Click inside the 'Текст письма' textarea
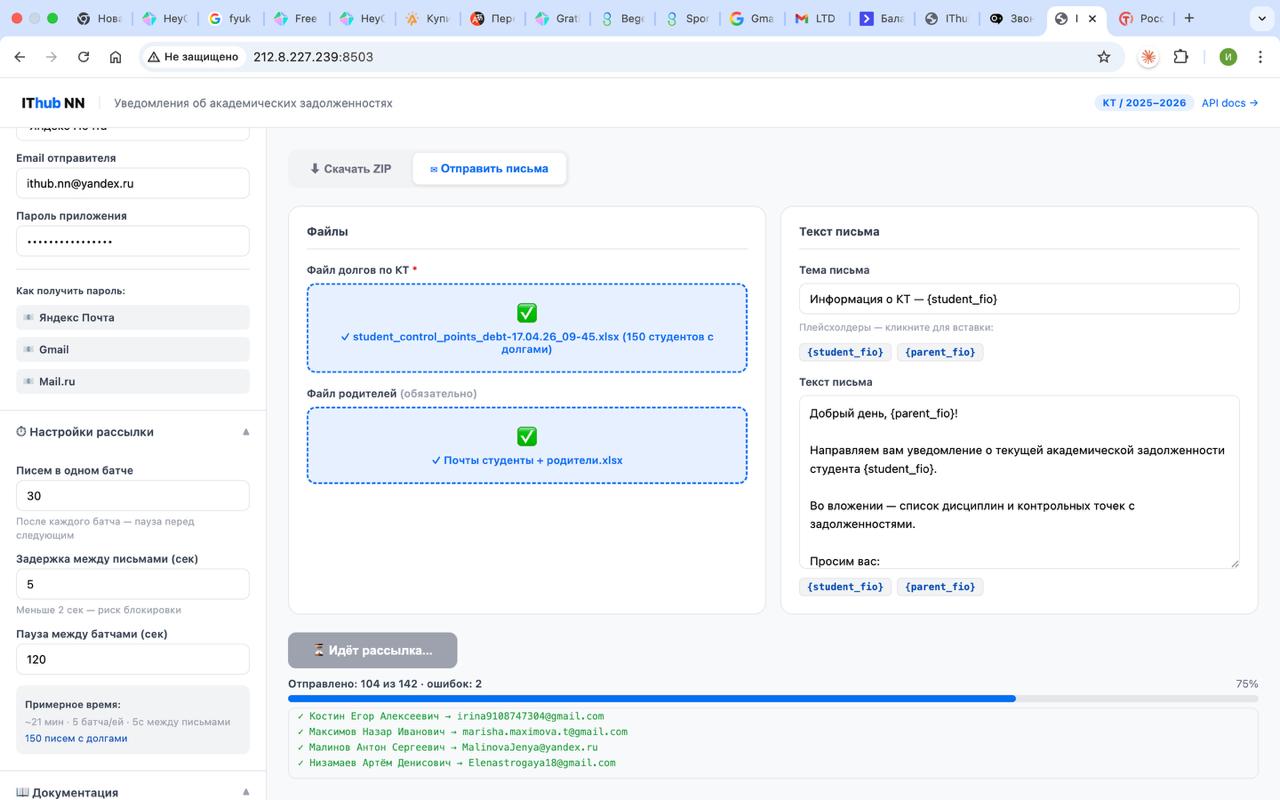The height and width of the screenshot is (800, 1280). click(x=1019, y=482)
